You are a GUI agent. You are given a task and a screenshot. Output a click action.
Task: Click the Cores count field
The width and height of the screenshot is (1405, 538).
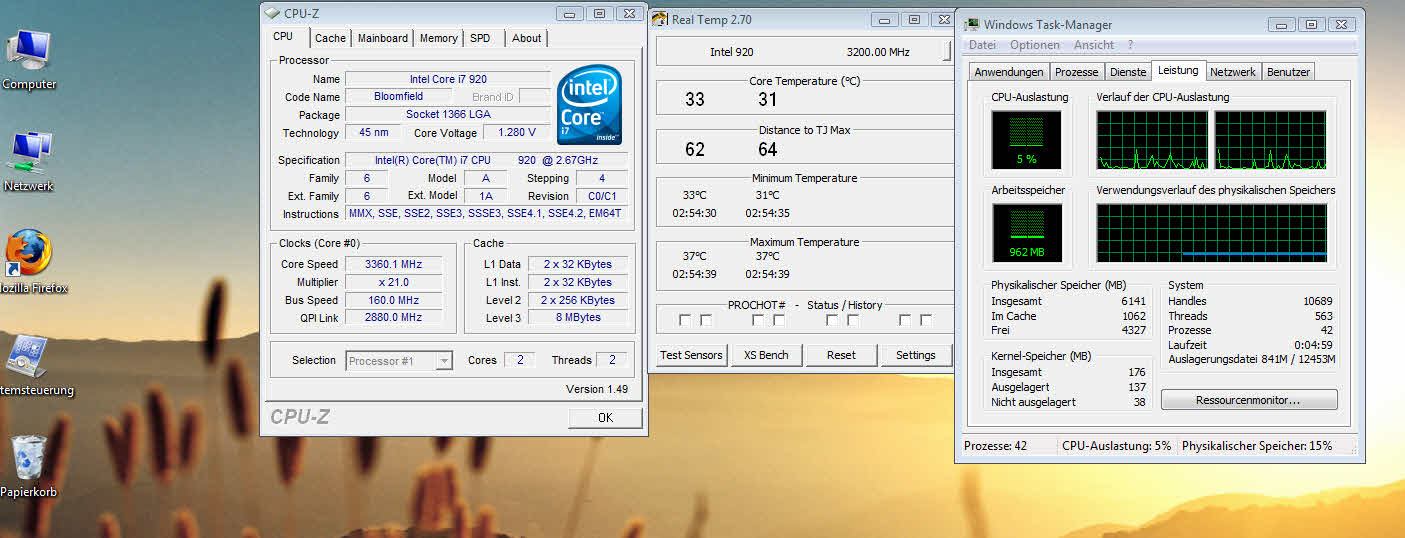coord(519,360)
